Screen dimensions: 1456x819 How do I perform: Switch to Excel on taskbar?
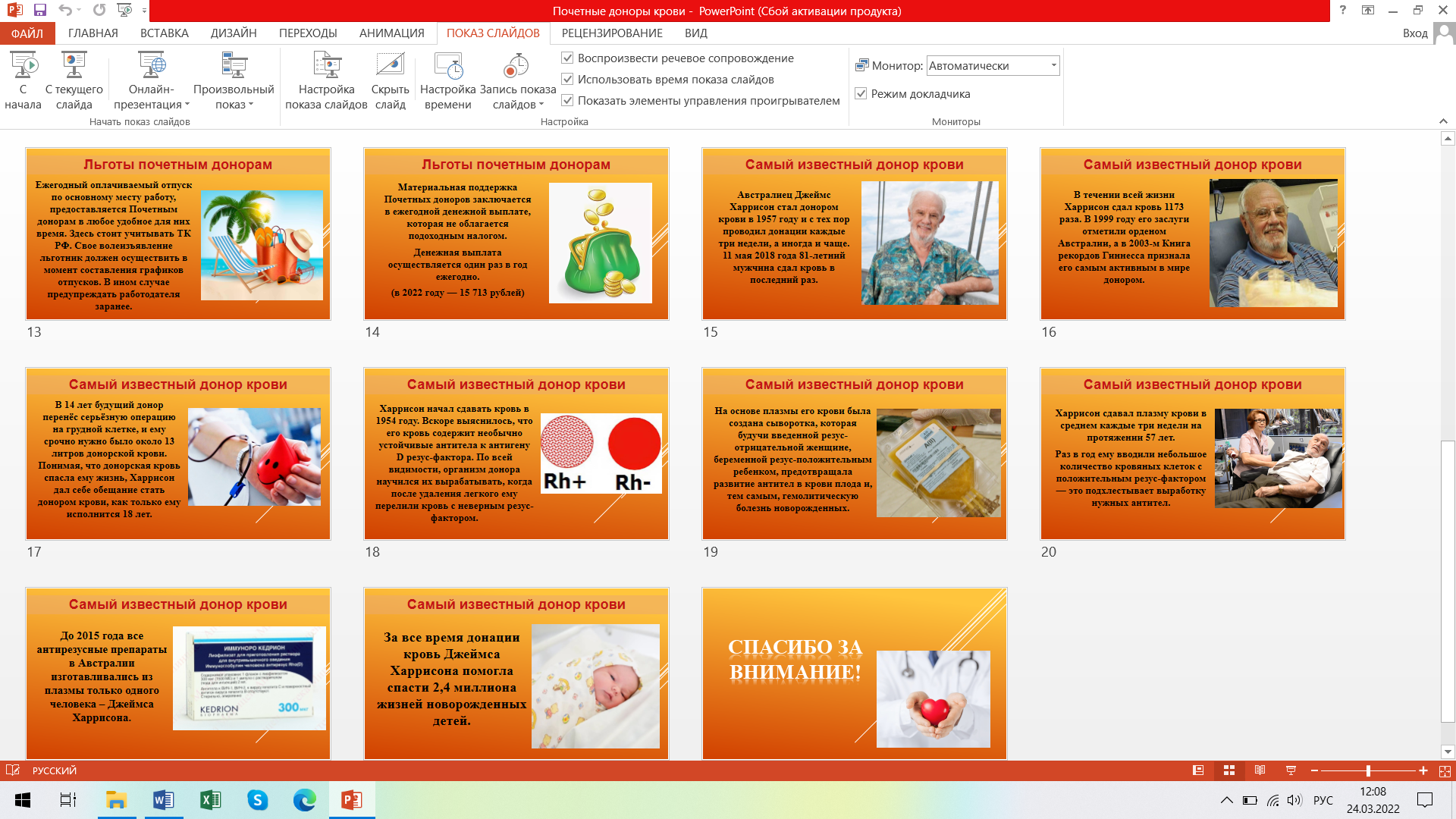pos(210,800)
